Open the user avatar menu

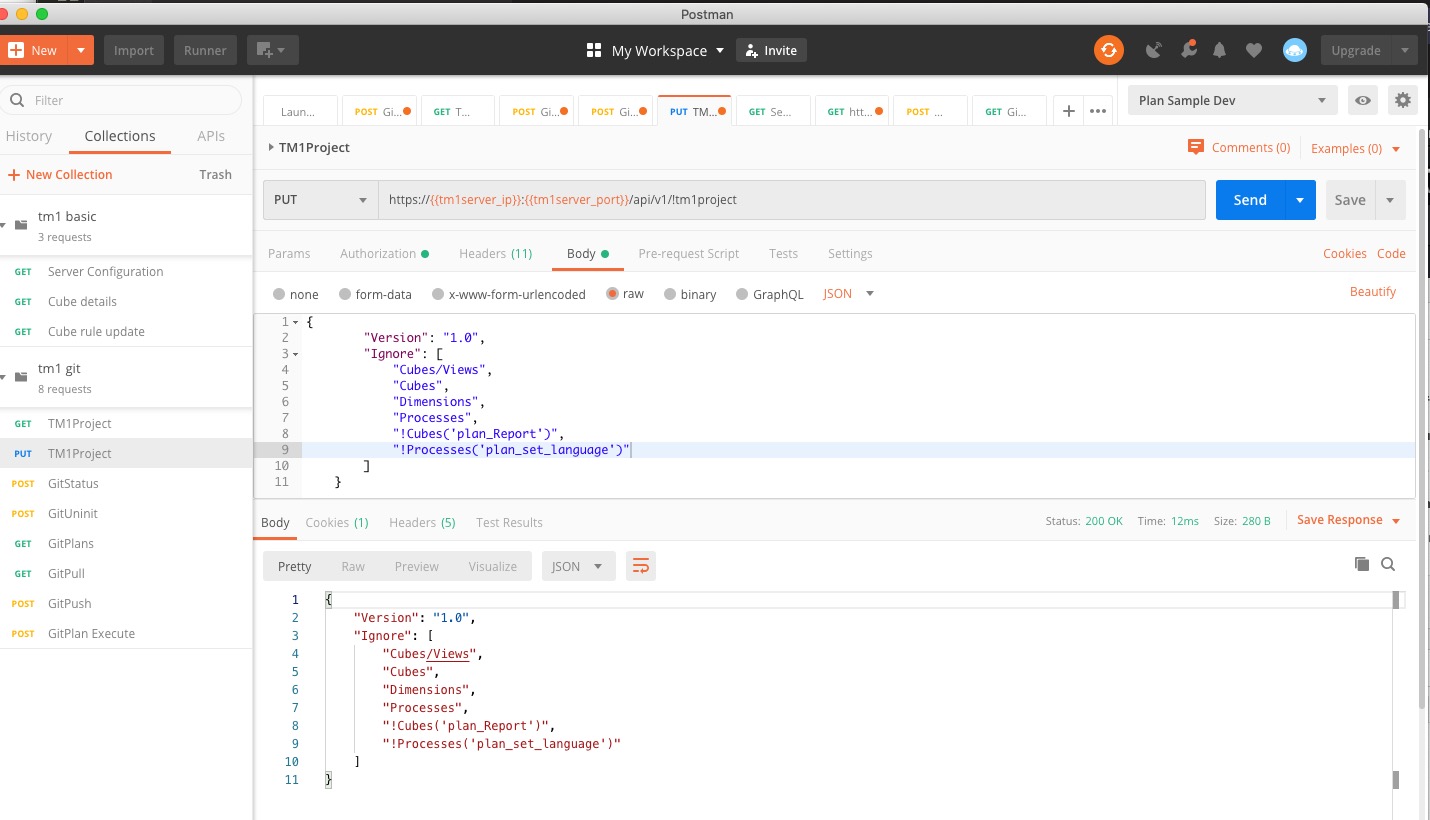tap(1295, 50)
